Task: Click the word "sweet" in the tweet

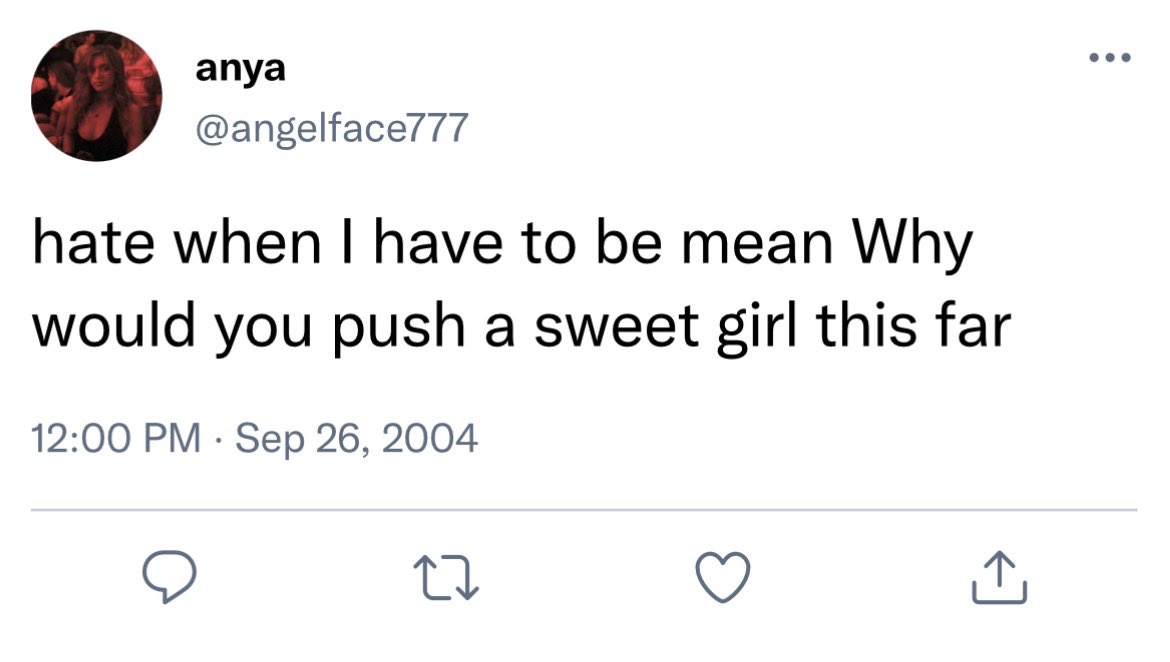Action: [616, 328]
